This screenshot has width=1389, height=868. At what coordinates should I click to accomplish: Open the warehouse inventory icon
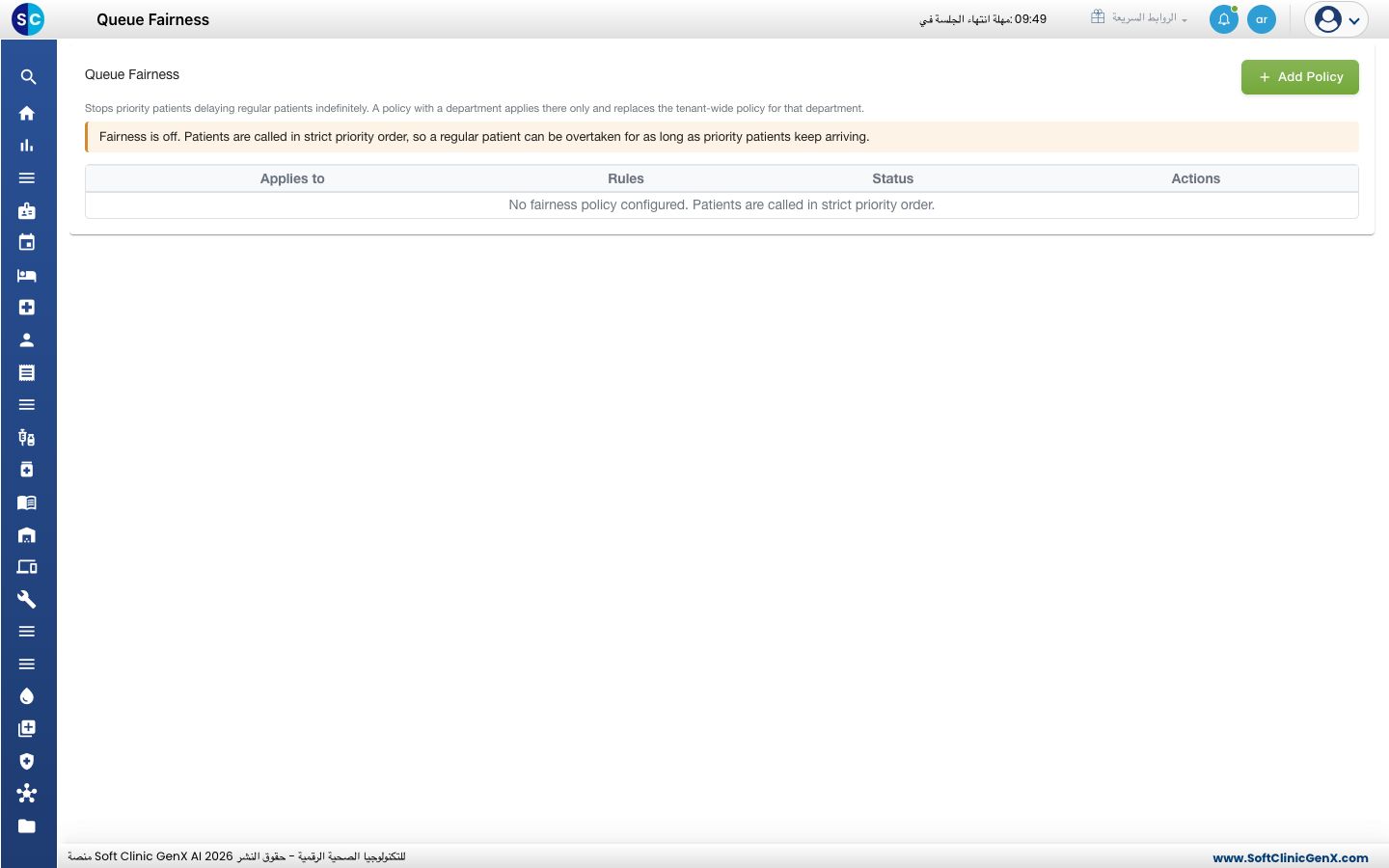(27, 534)
